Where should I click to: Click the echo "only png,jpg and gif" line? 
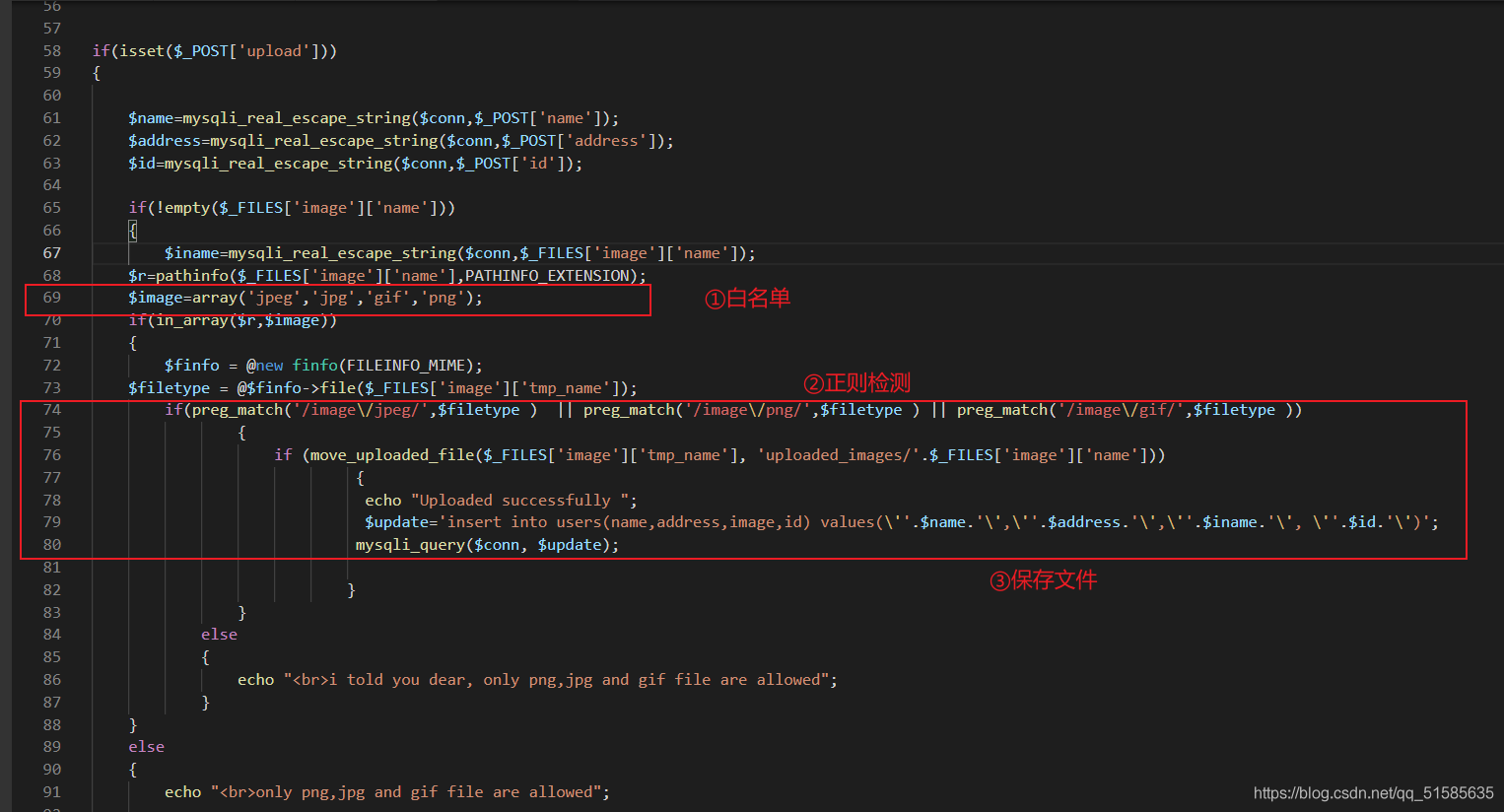click(387, 792)
